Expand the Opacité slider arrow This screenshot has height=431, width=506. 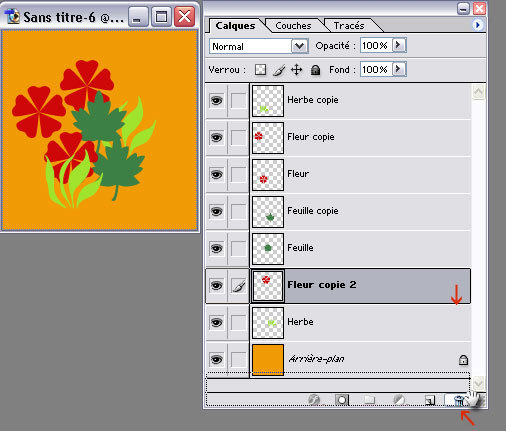(399, 45)
